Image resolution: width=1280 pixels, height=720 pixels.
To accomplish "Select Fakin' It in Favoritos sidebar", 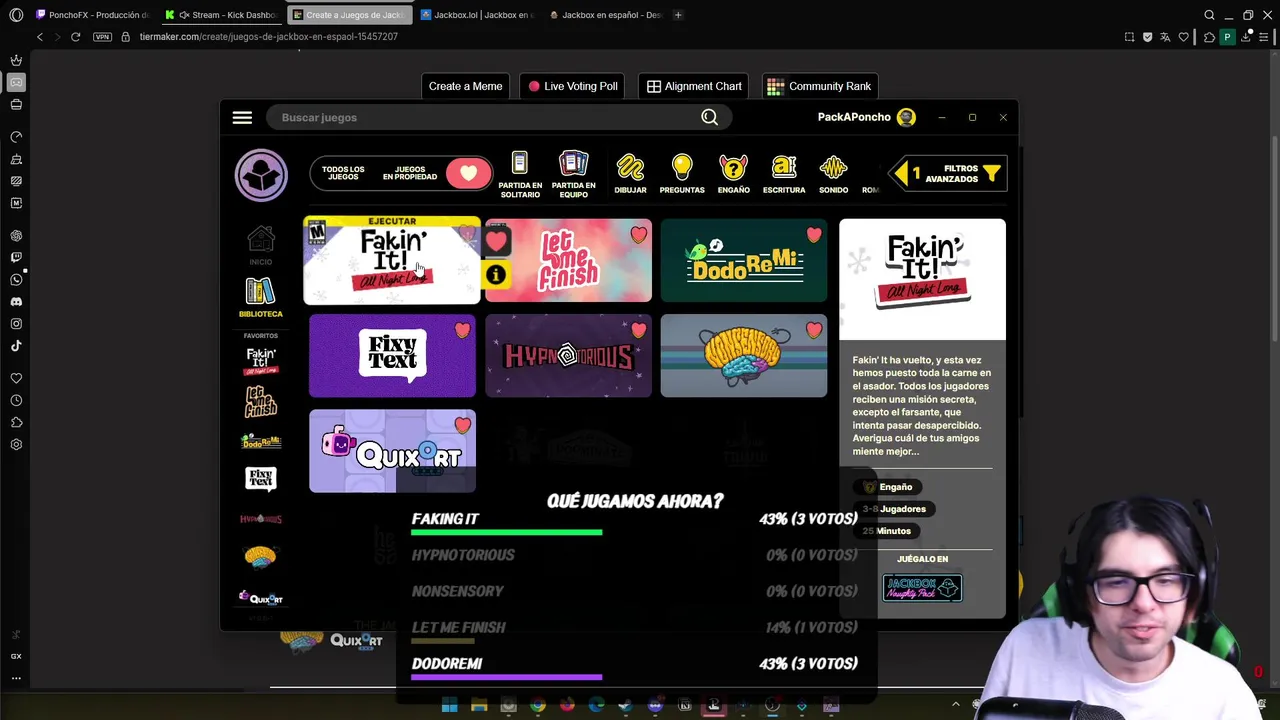I will coord(261,361).
